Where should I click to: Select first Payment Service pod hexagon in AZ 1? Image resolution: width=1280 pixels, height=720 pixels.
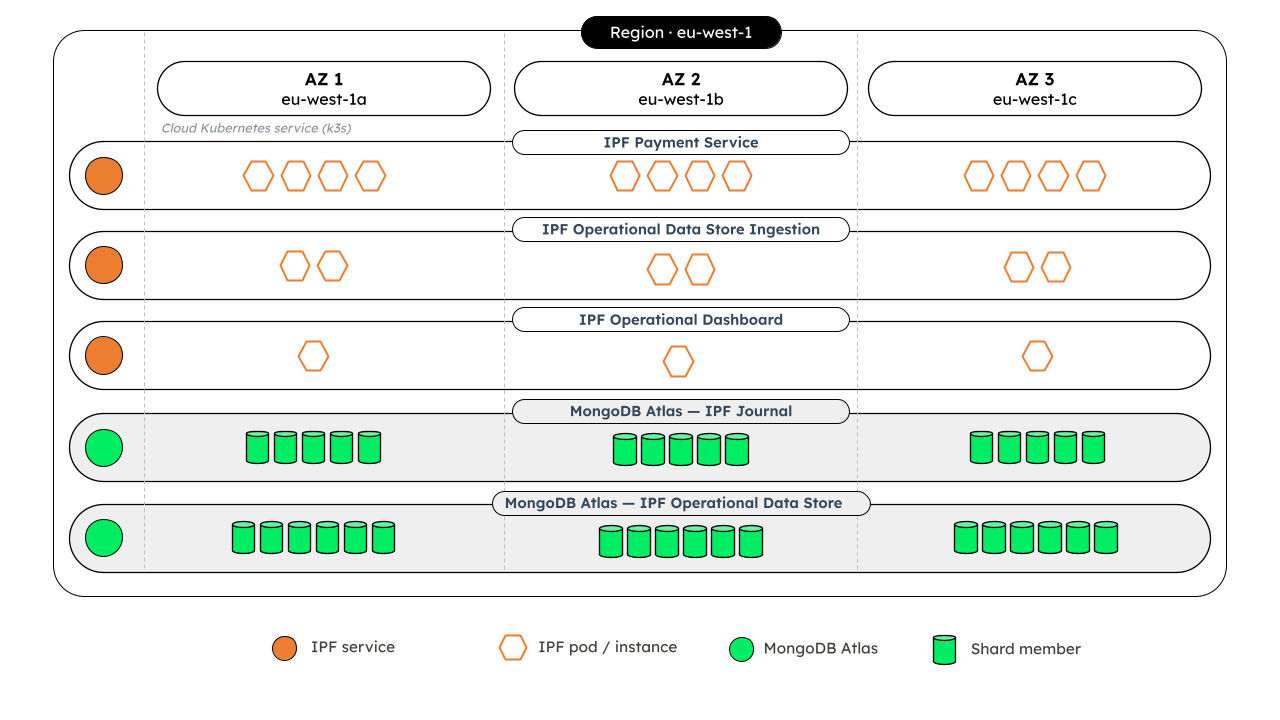pyautogui.click(x=258, y=176)
